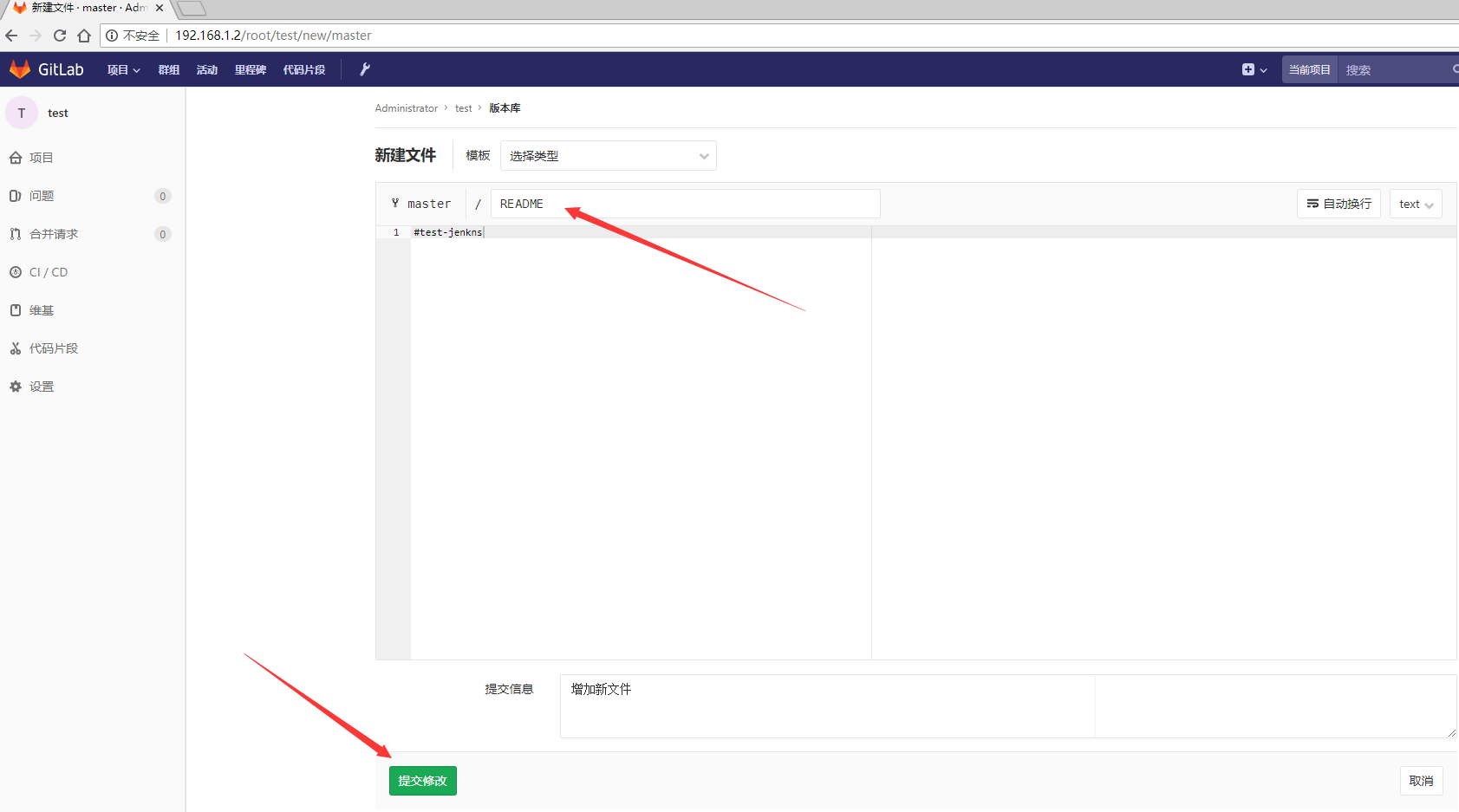
Task: Click the green 提交修改 button
Action: click(422, 781)
